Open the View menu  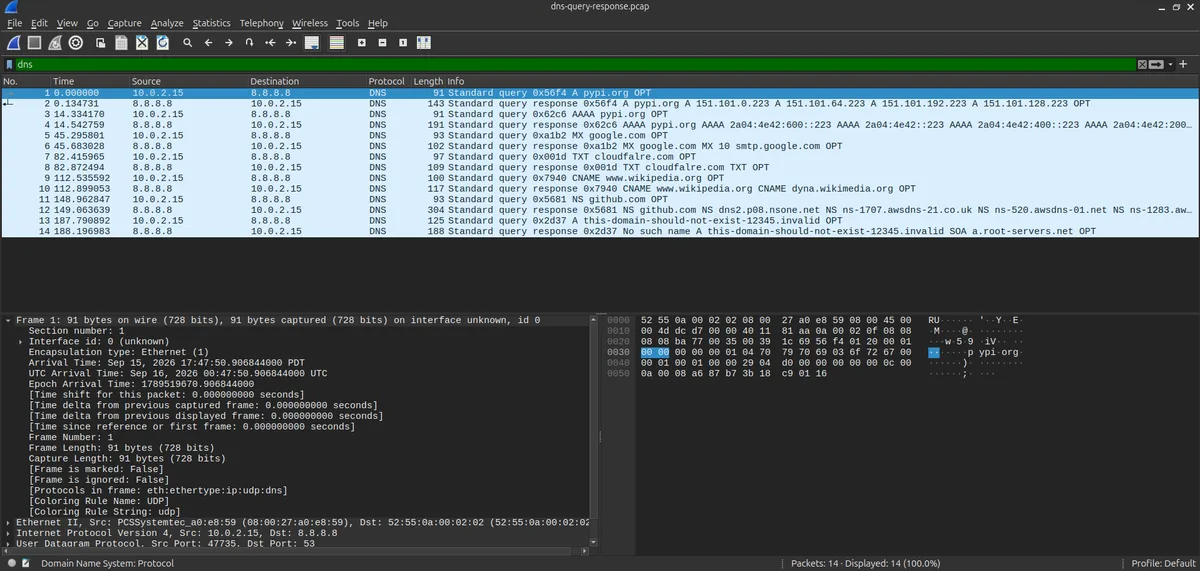[x=67, y=23]
